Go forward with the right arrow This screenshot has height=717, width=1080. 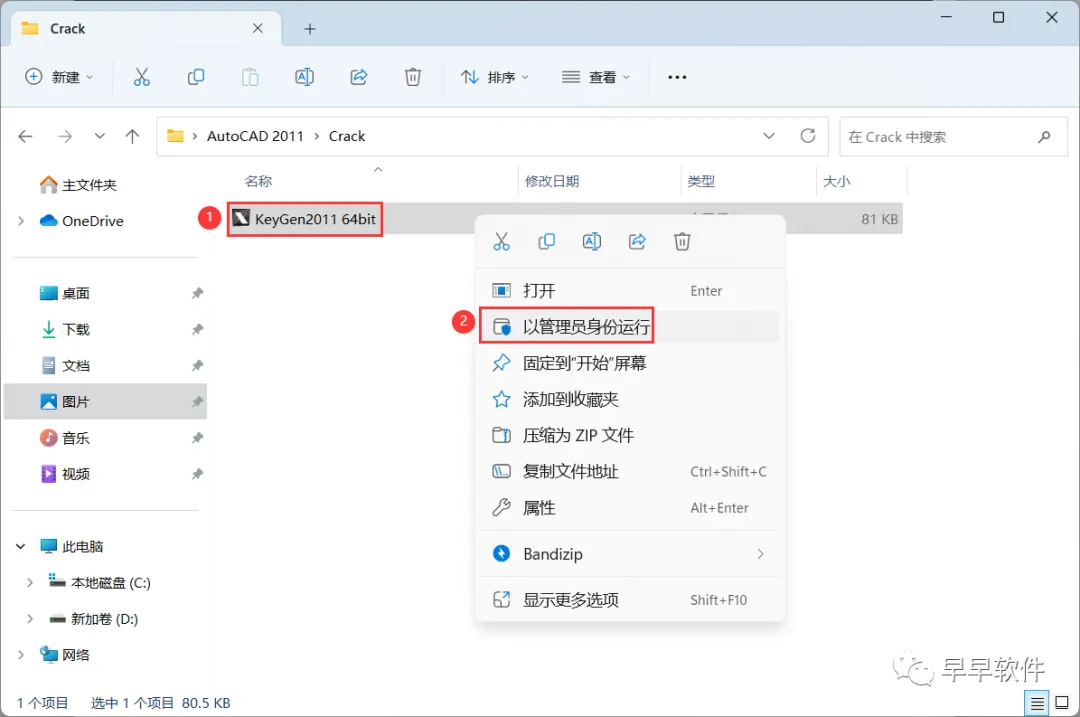click(x=65, y=136)
